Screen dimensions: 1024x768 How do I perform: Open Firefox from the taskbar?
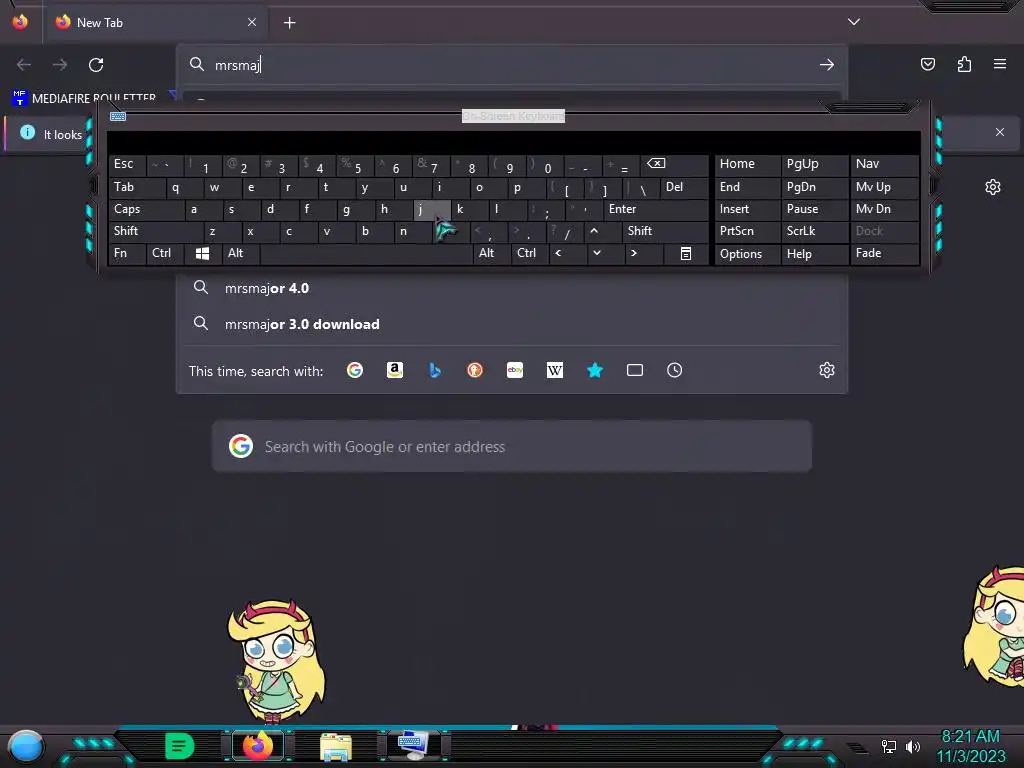[257, 746]
